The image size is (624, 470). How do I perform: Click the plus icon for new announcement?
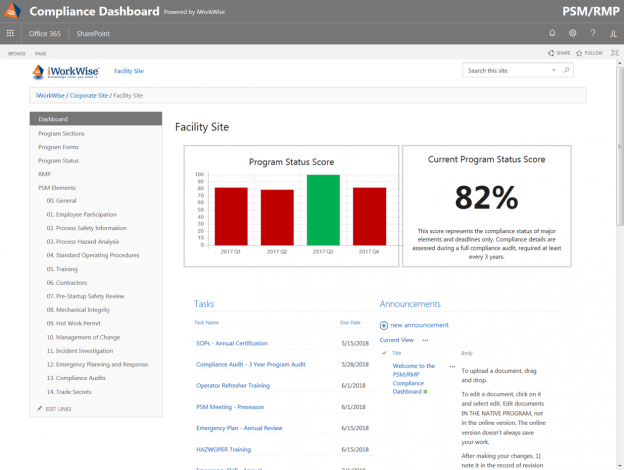click(x=384, y=325)
